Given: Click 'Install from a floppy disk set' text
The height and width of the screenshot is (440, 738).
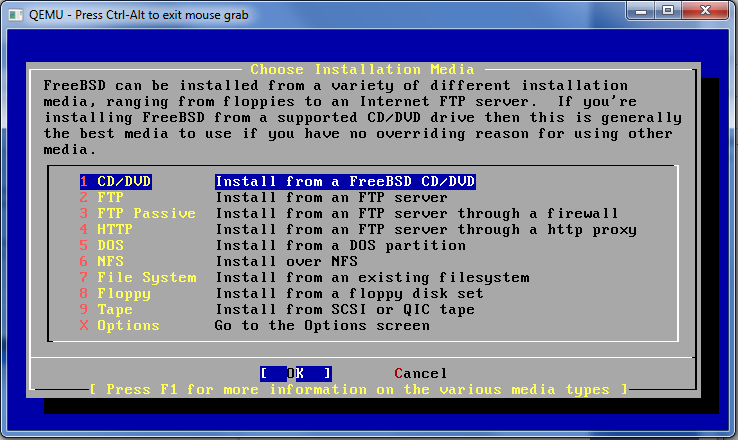Looking at the screenshot, I should pos(349,294).
